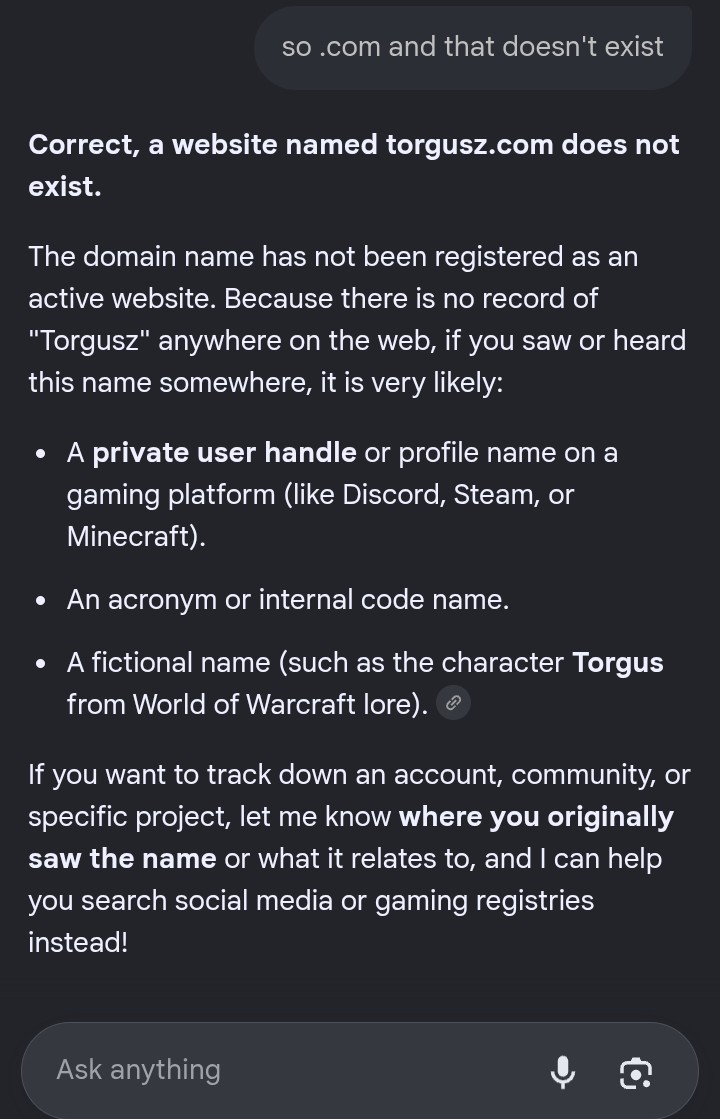Start voice input with the microphone icon
Image resolution: width=720 pixels, height=1119 pixels.
[x=563, y=1071]
